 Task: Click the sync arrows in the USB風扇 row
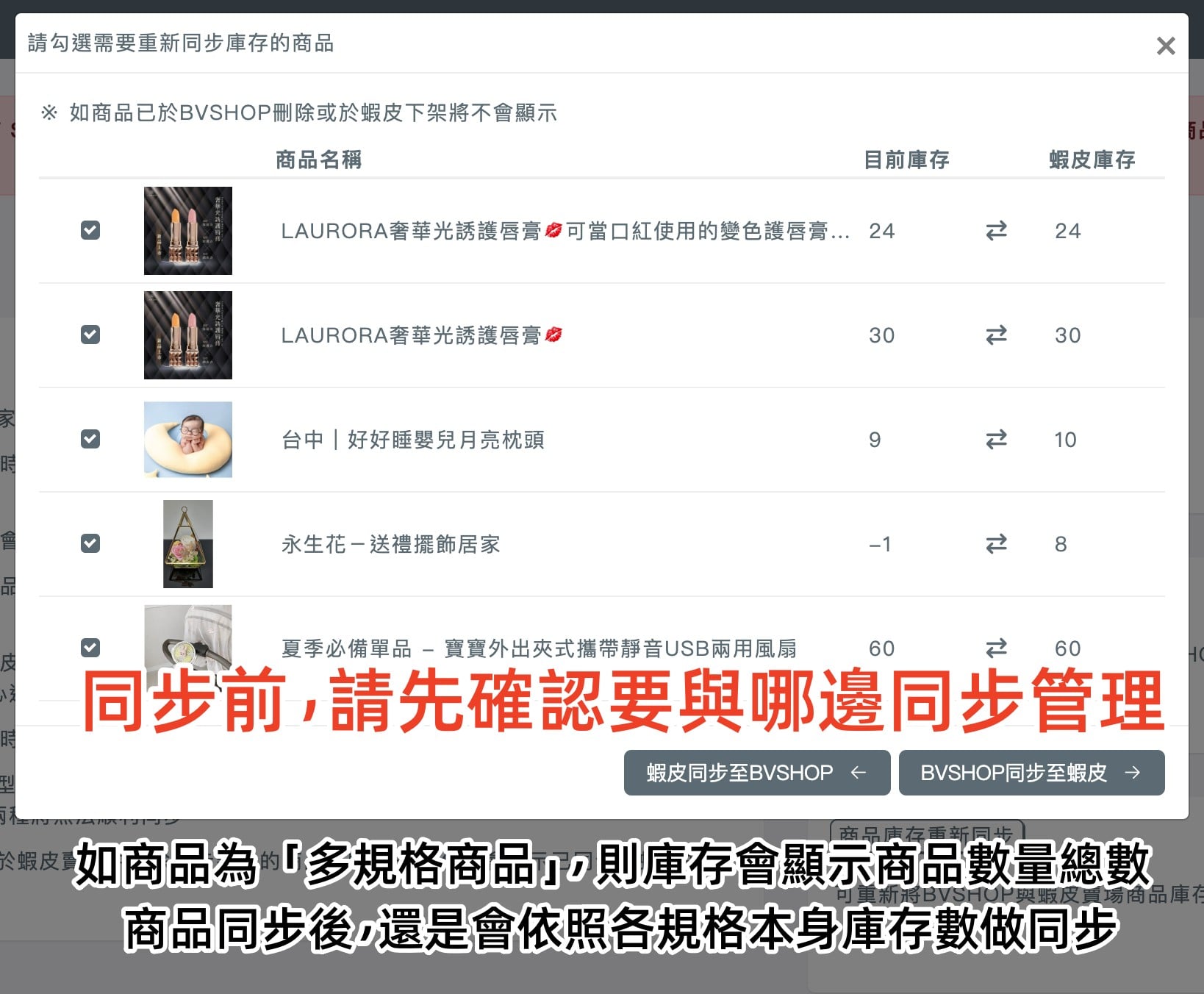(996, 648)
